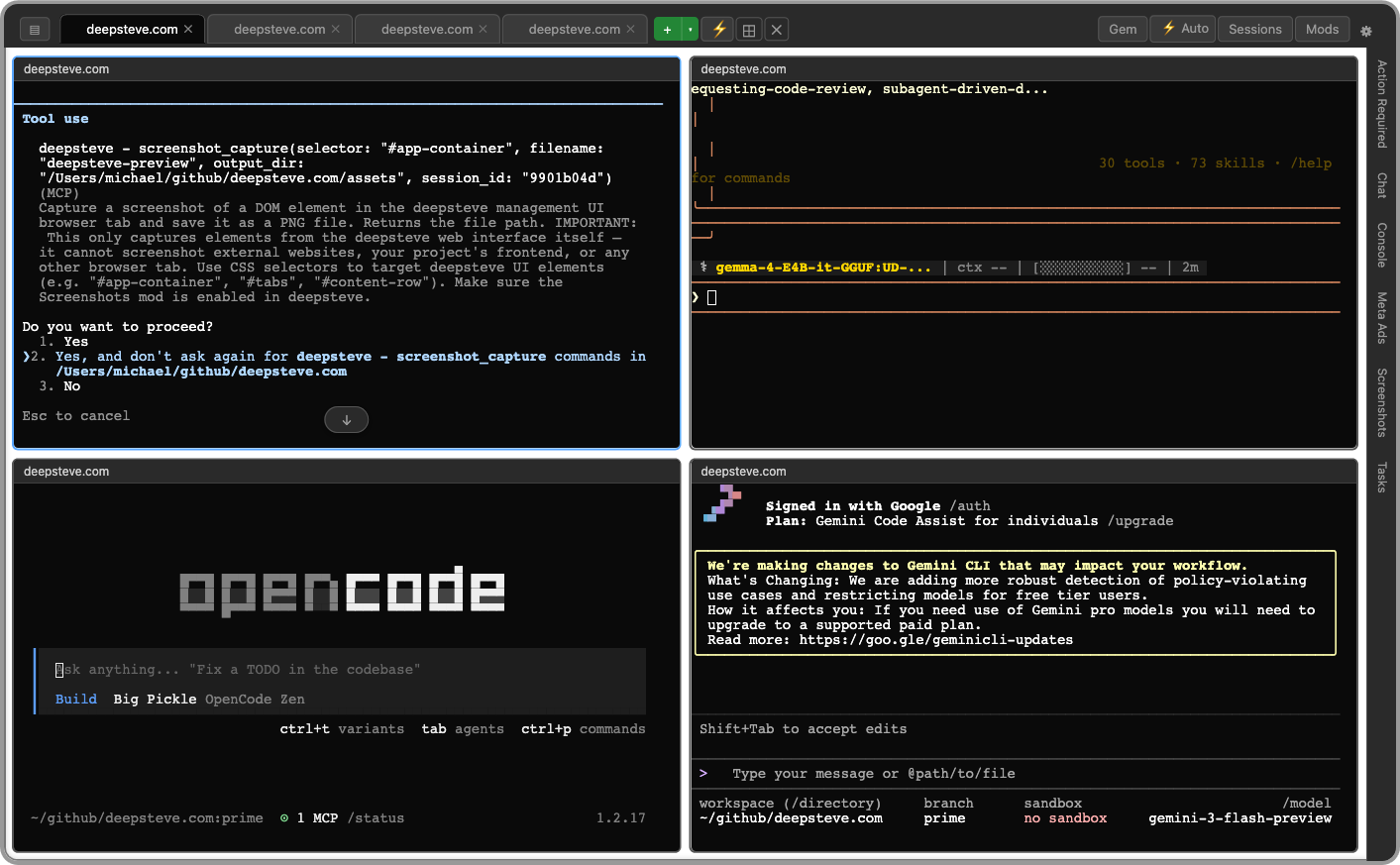
Task: Click the ctrl+t variants hint
Action: (x=342, y=729)
